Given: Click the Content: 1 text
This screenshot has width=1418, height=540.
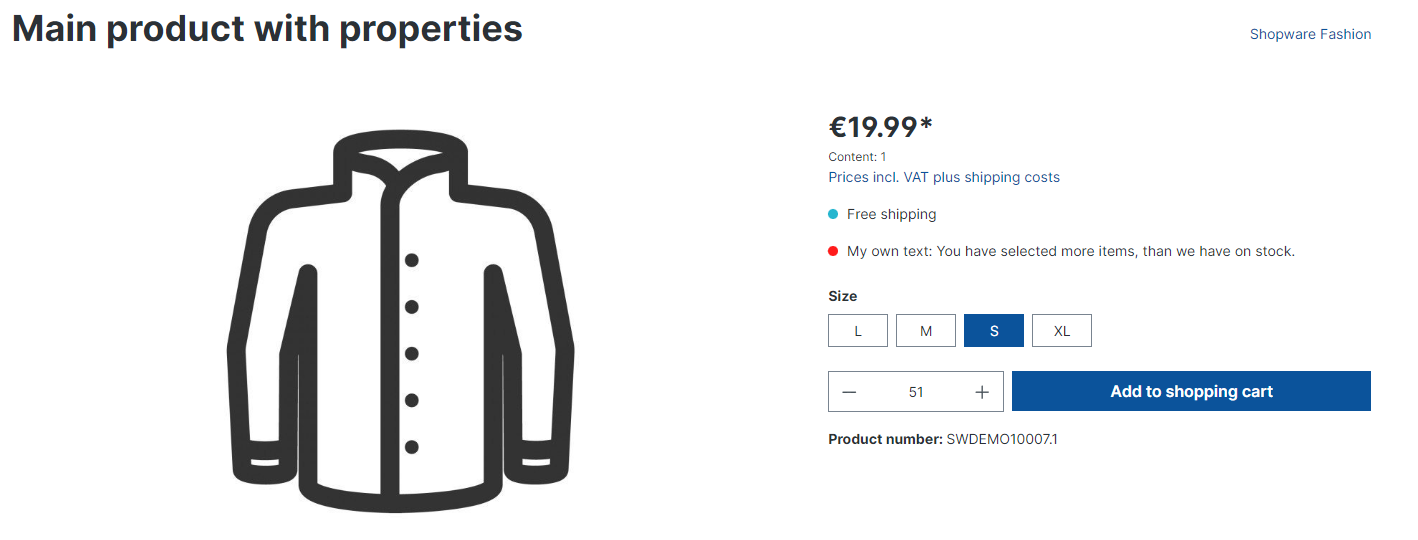Looking at the screenshot, I should (x=857, y=157).
